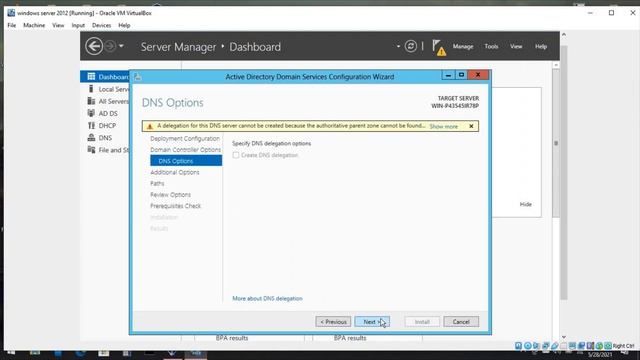Image resolution: width=640 pixels, height=360 pixels.
Task: Click VirtualBox USB status icon
Action: click(x=554, y=346)
